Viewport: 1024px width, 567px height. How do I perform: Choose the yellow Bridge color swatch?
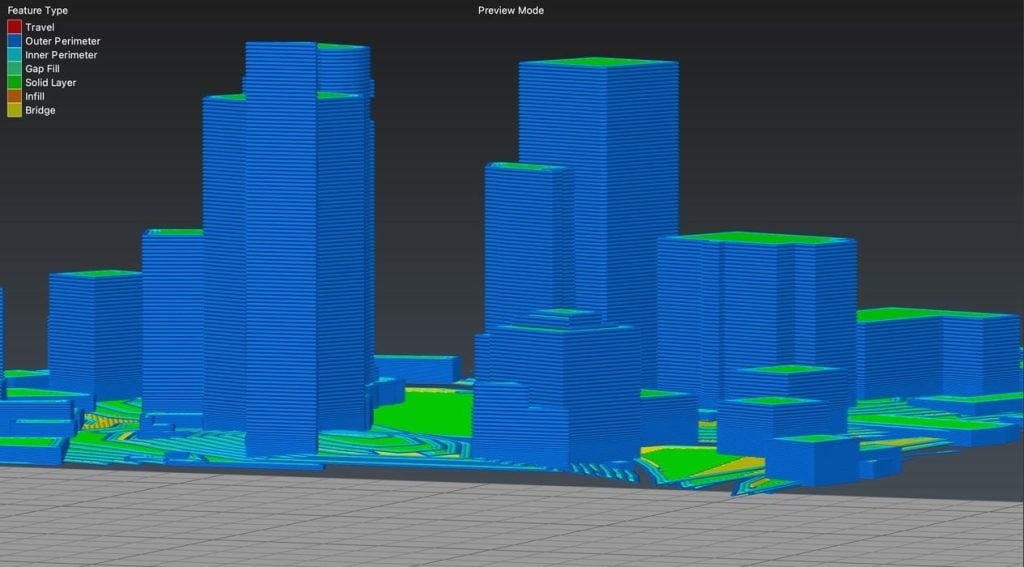click(x=14, y=111)
